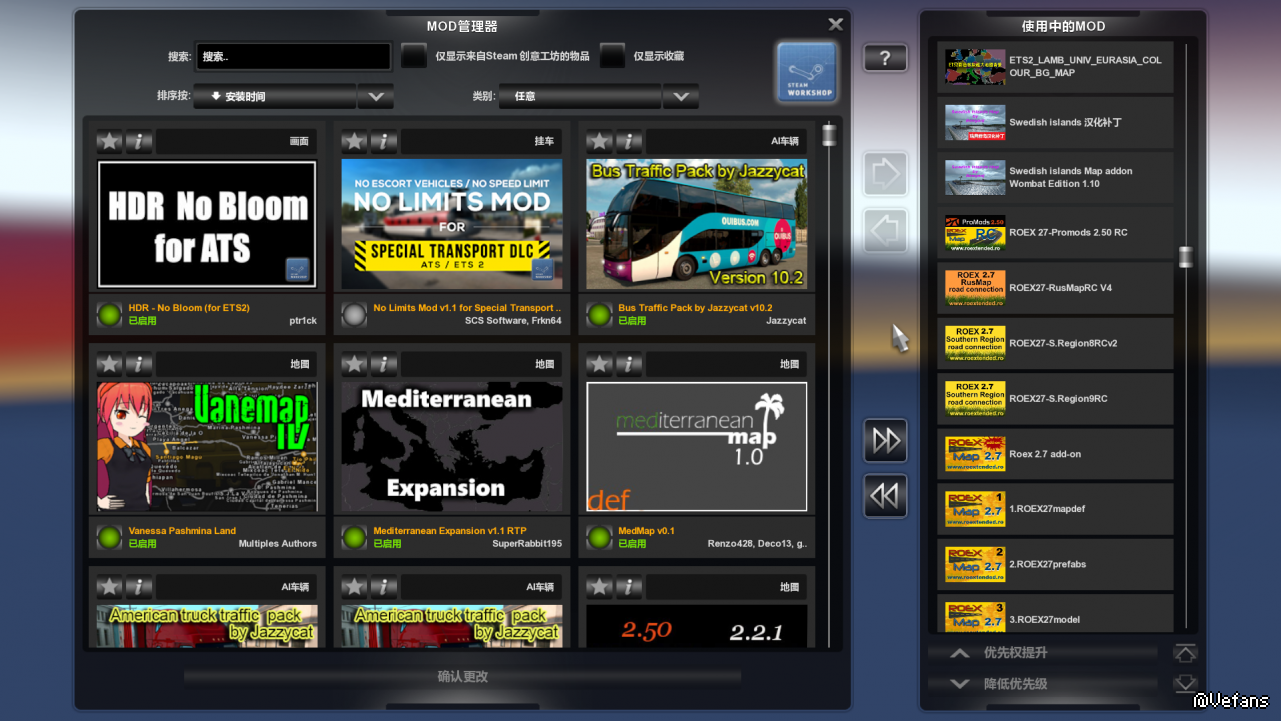The width and height of the screenshot is (1281, 721).
Task: Click 降低优先级 to lower mod priority
Action: 1043,684
